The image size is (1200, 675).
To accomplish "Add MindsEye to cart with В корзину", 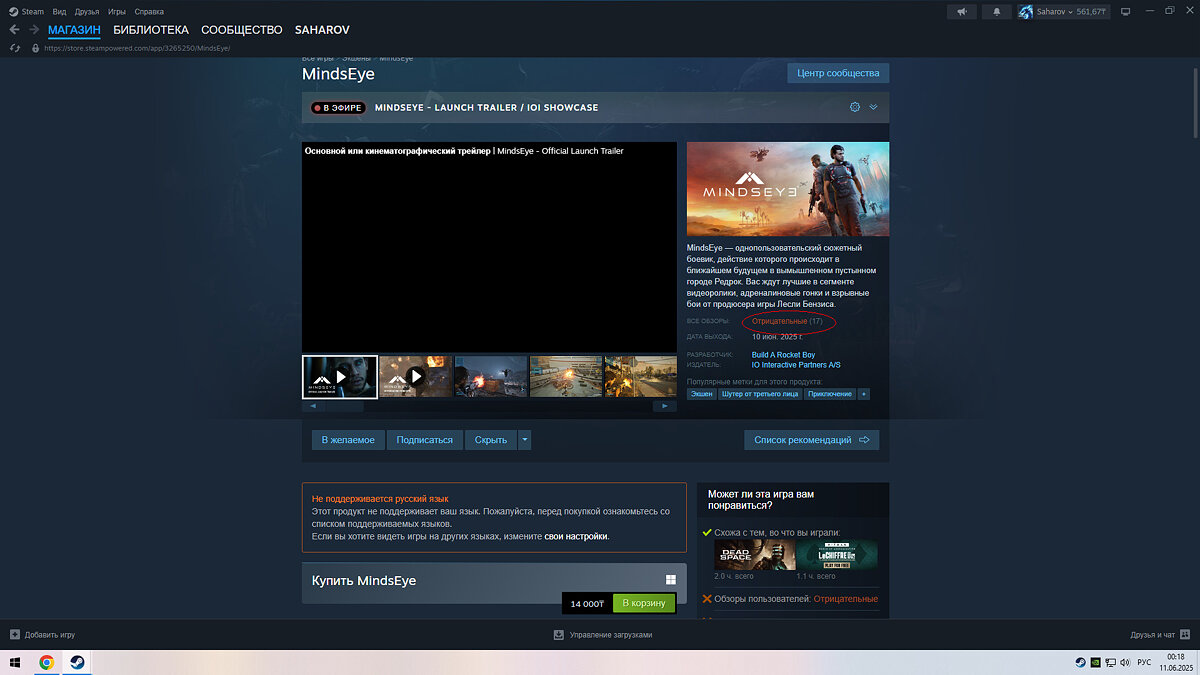I will point(644,603).
